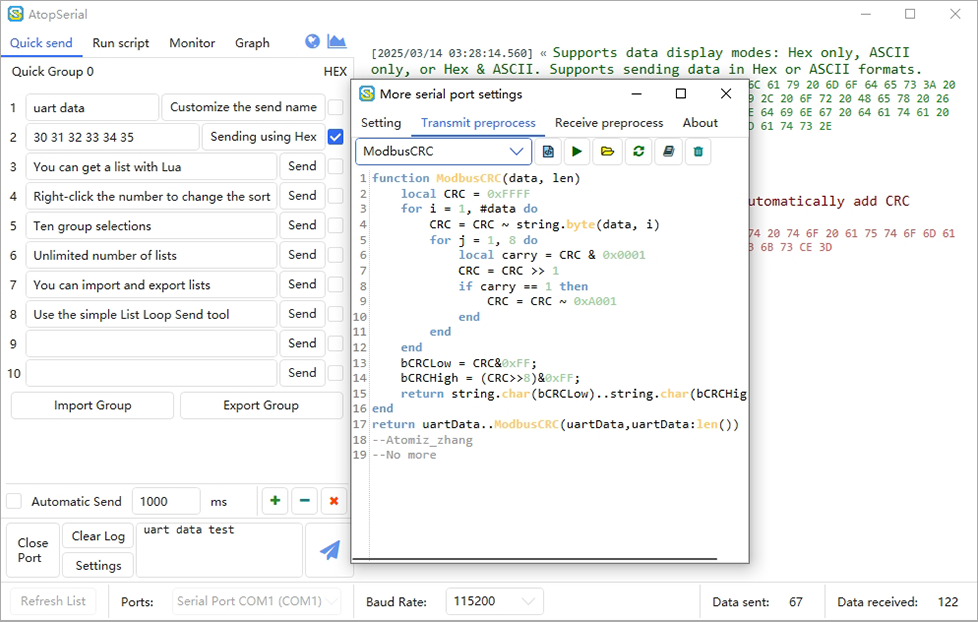Click Send for 'Ten group selections' row
Image resolution: width=978 pixels, height=622 pixels.
pos(303,225)
